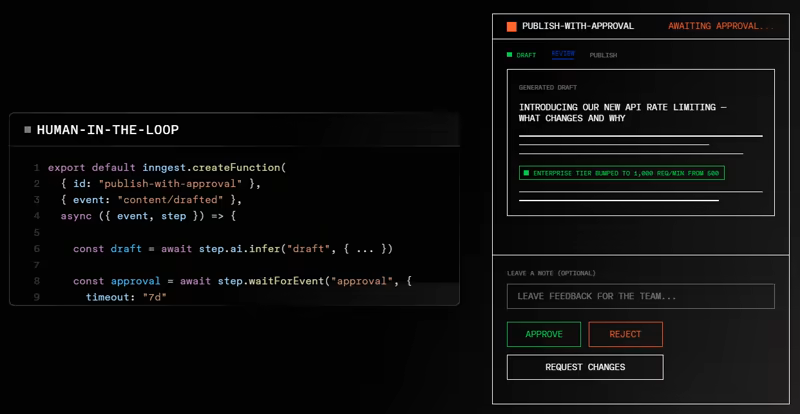Click the 'Human-In-The-Loop' code panel title
800x414 pixels.
108,130
